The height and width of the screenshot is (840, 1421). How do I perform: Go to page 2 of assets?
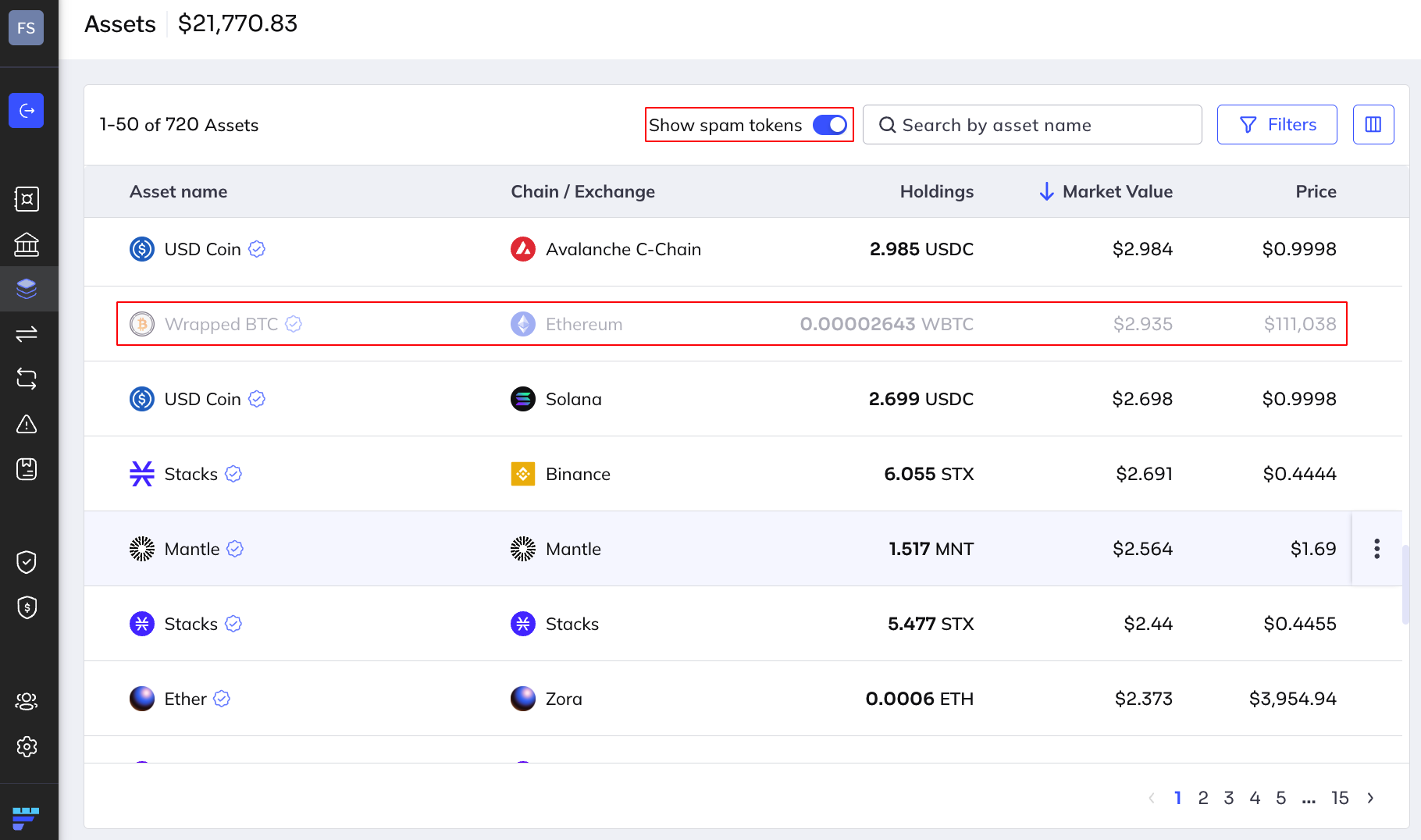click(1202, 798)
